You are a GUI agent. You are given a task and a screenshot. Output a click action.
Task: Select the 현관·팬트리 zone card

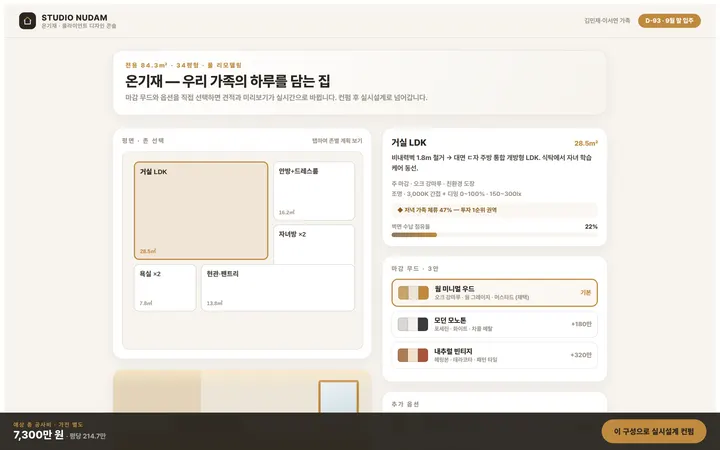tap(278, 288)
